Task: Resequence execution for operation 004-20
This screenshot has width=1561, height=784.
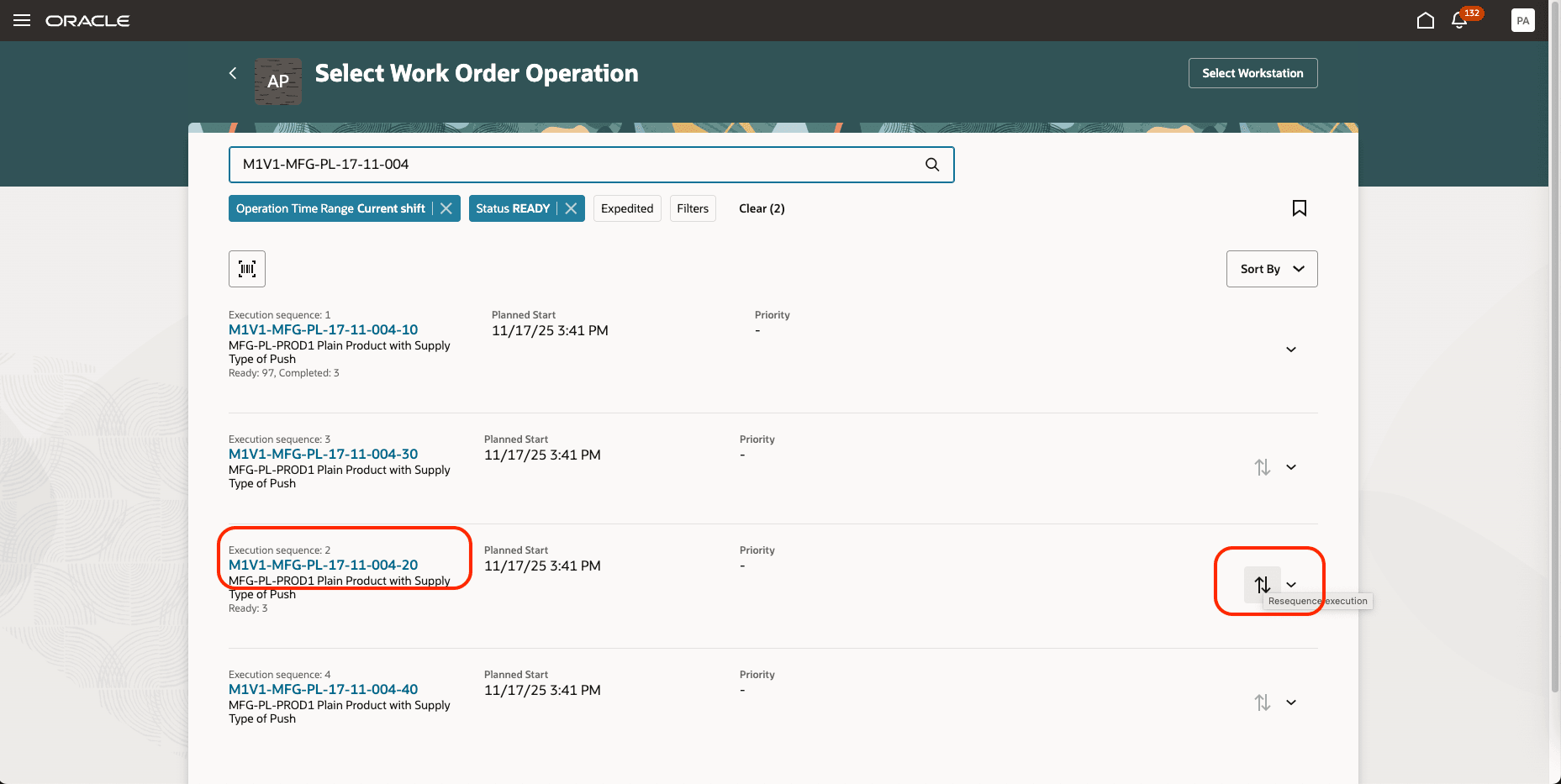Action: (x=1262, y=583)
